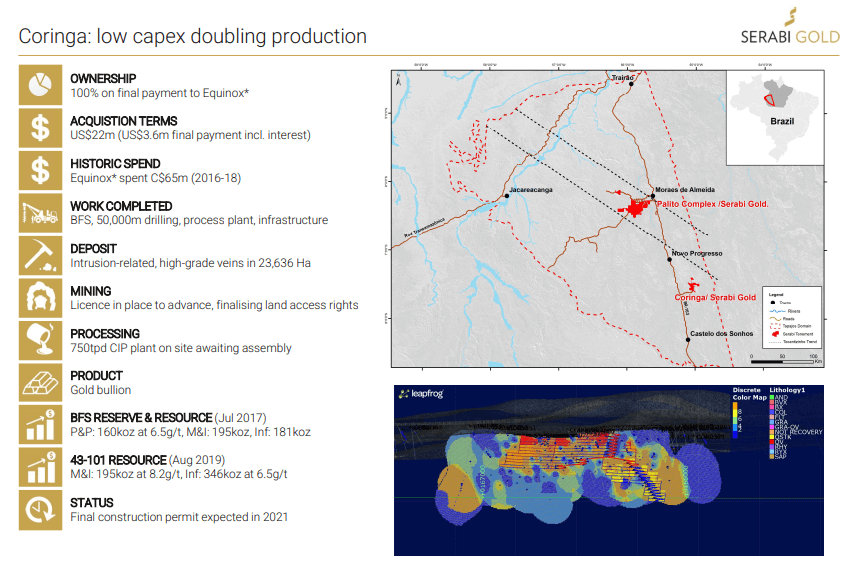Click the 'Palito Complex /Serabi Gold.' map label

[713, 204]
